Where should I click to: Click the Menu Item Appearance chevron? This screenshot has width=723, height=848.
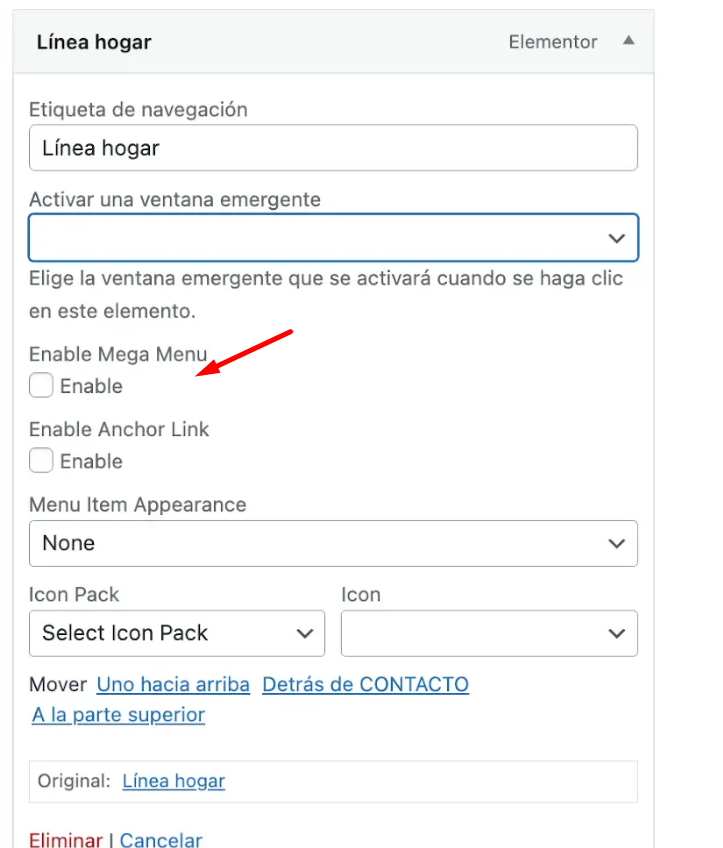[616, 544]
